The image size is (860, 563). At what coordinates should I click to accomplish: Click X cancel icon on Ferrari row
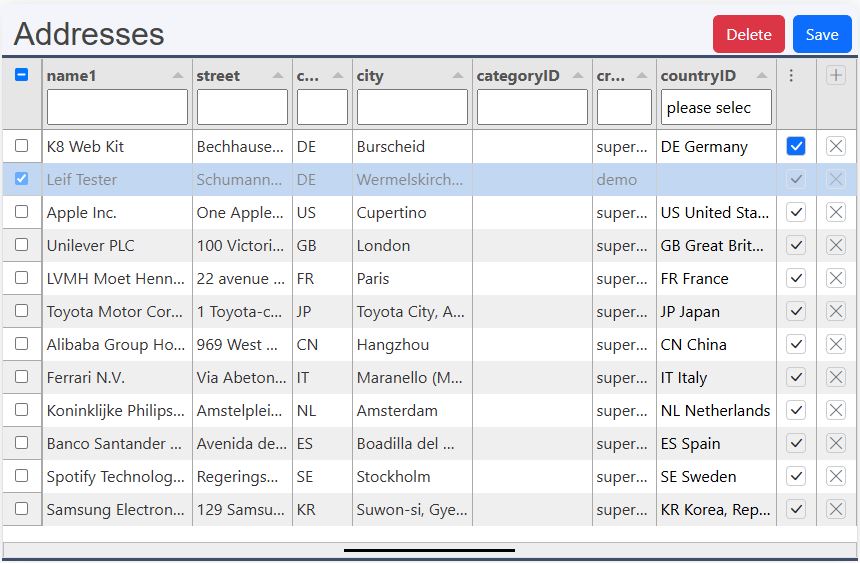836,377
